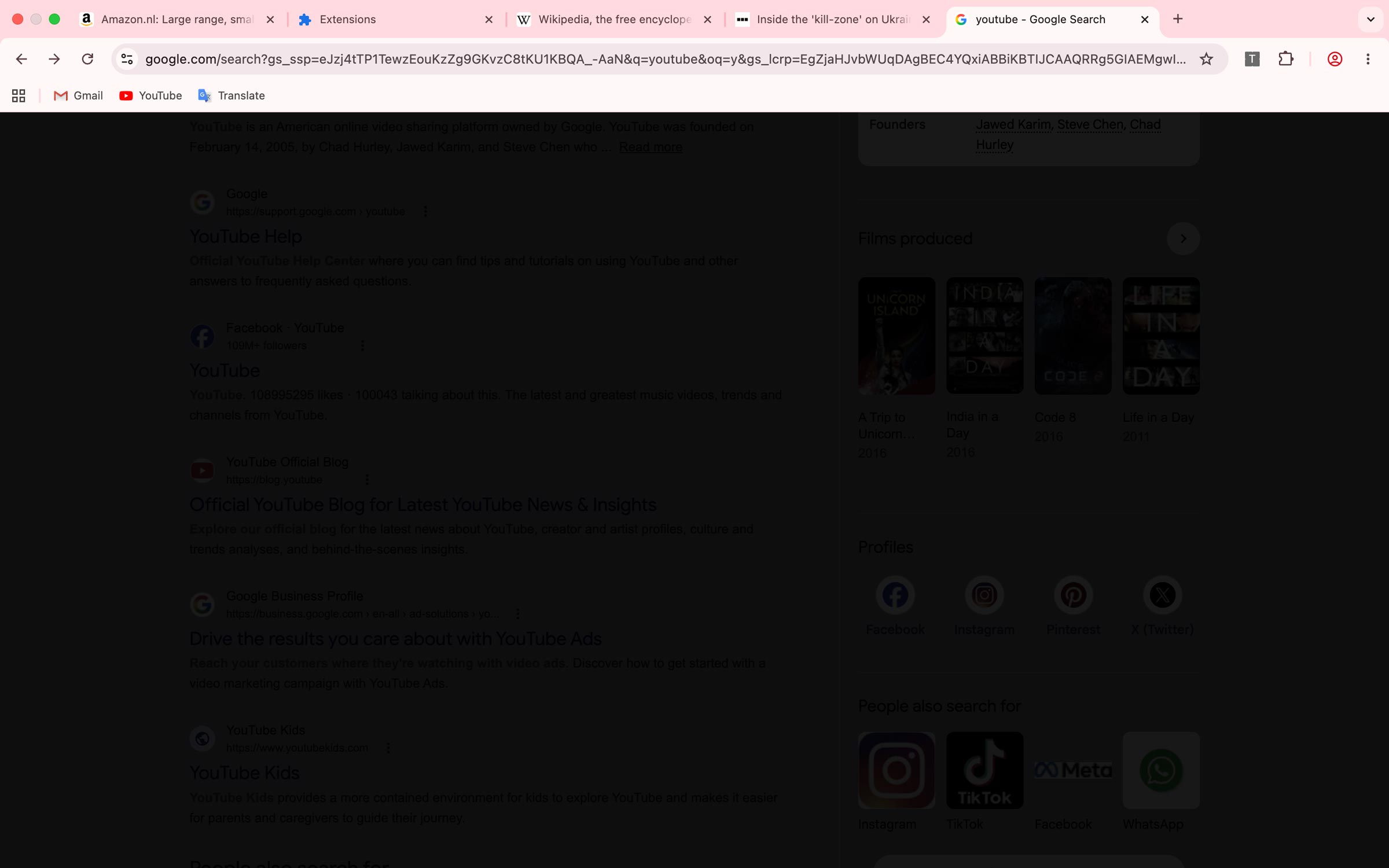Open Drive the results YouTube Ads result

395,639
